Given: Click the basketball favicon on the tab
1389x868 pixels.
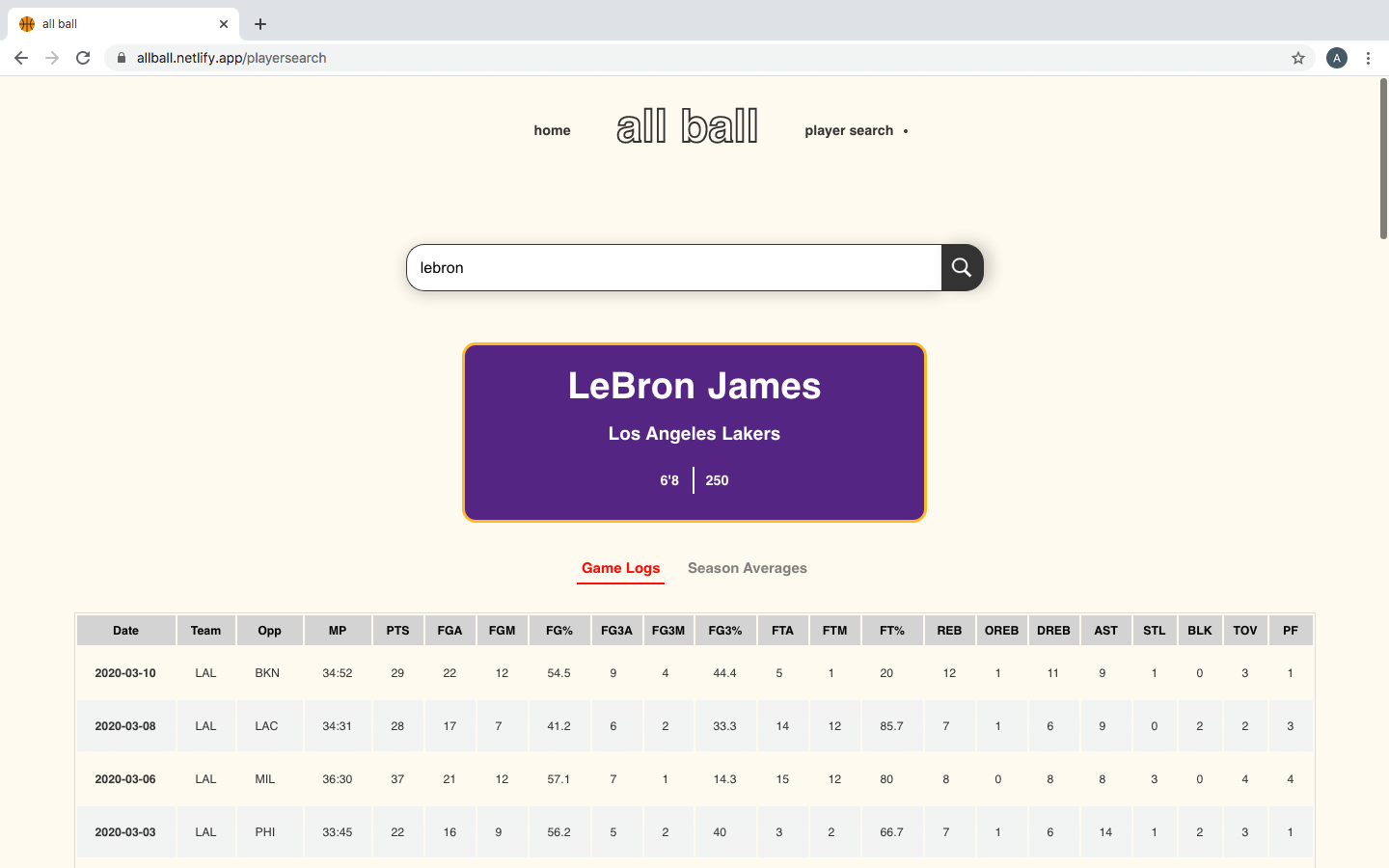Looking at the screenshot, I should coord(27,24).
